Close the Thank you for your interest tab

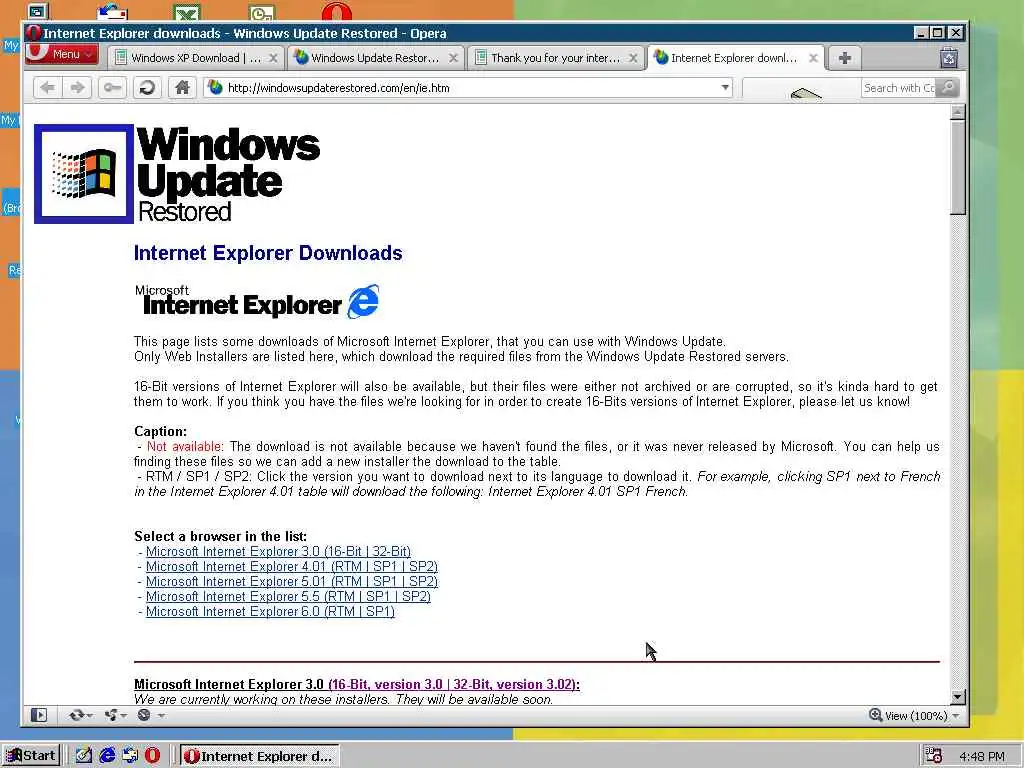tap(633, 58)
